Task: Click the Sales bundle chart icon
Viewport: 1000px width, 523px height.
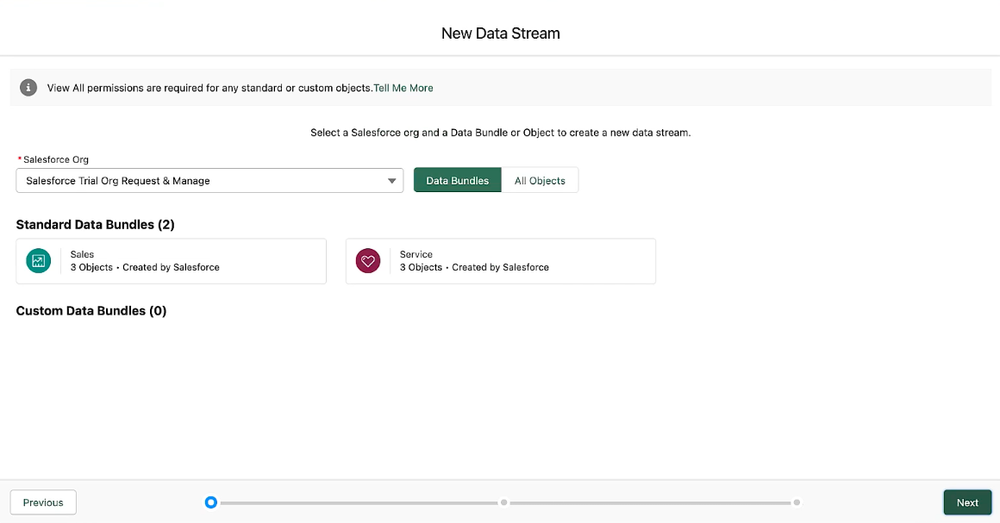Action: click(x=38, y=261)
